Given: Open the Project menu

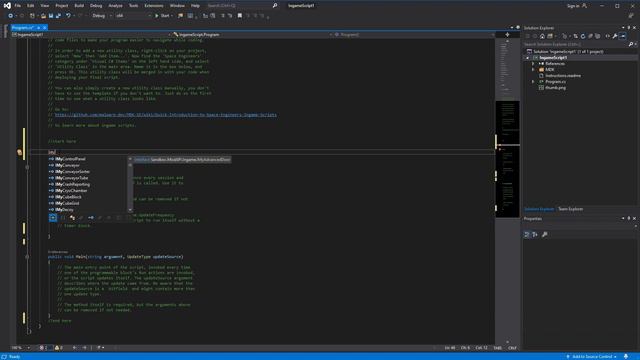Looking at the screenshot, I should [x=62, y=6].
